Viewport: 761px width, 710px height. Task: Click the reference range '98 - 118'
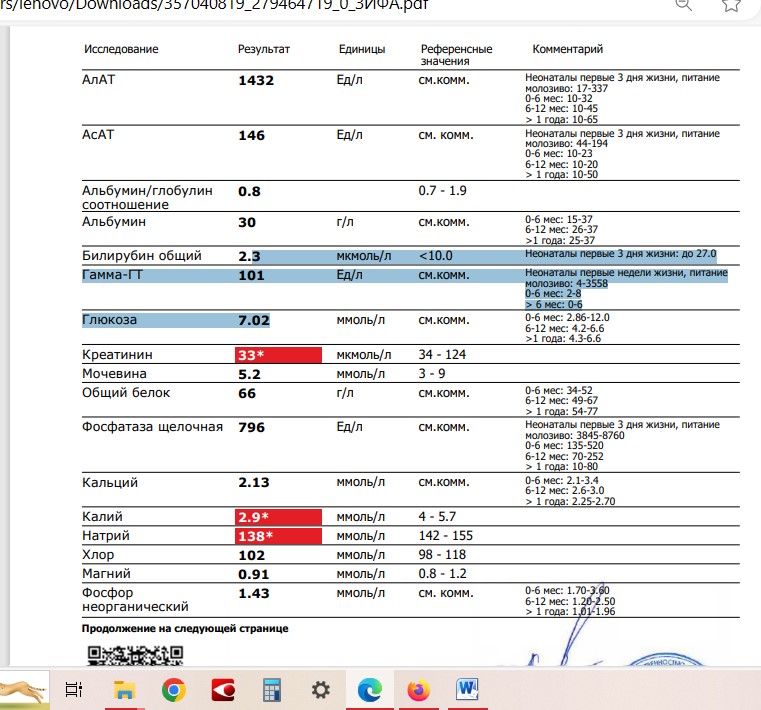point(442,555)
